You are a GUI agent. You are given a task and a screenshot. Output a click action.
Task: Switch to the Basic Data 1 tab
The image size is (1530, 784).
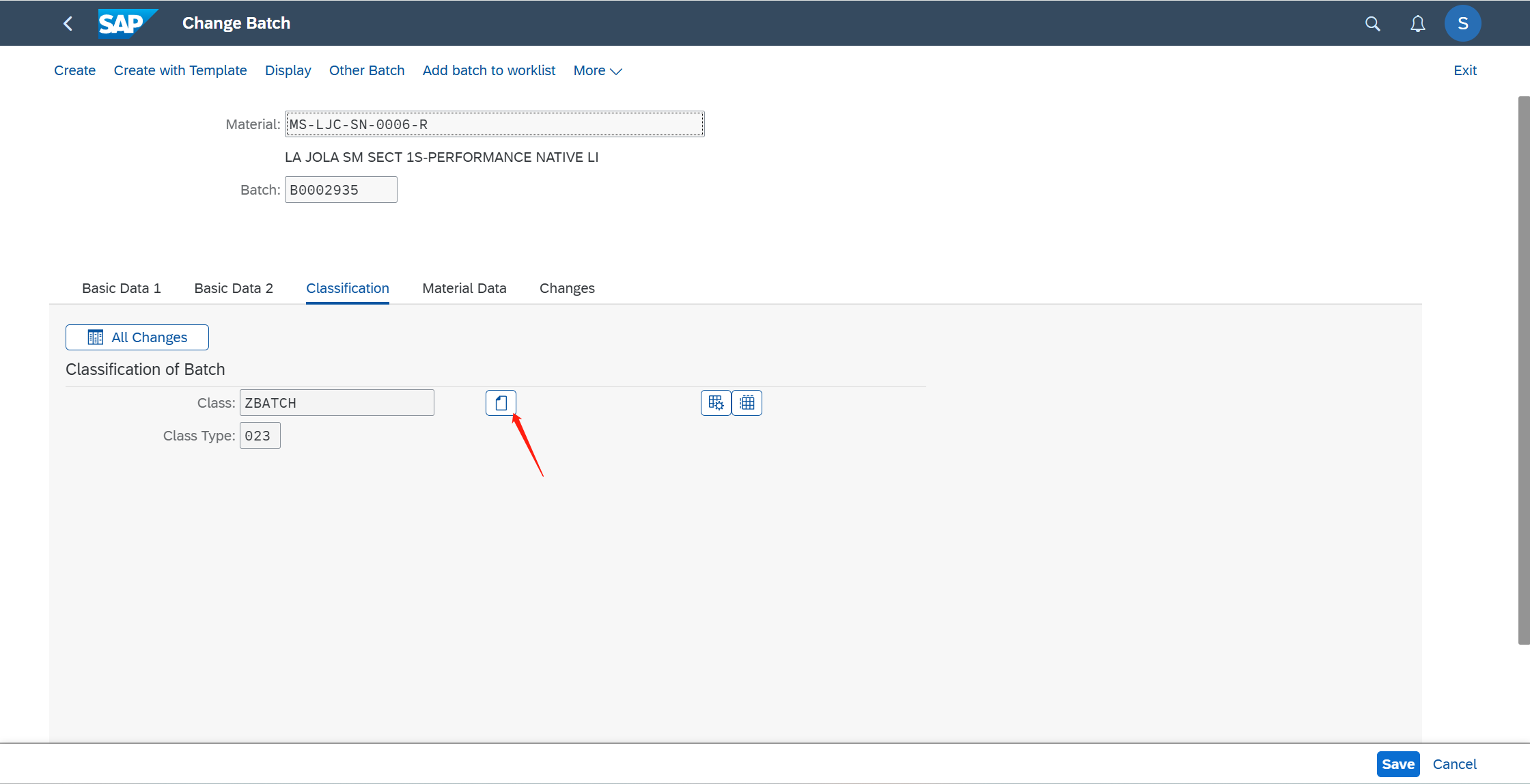click(x=122, y=288)
